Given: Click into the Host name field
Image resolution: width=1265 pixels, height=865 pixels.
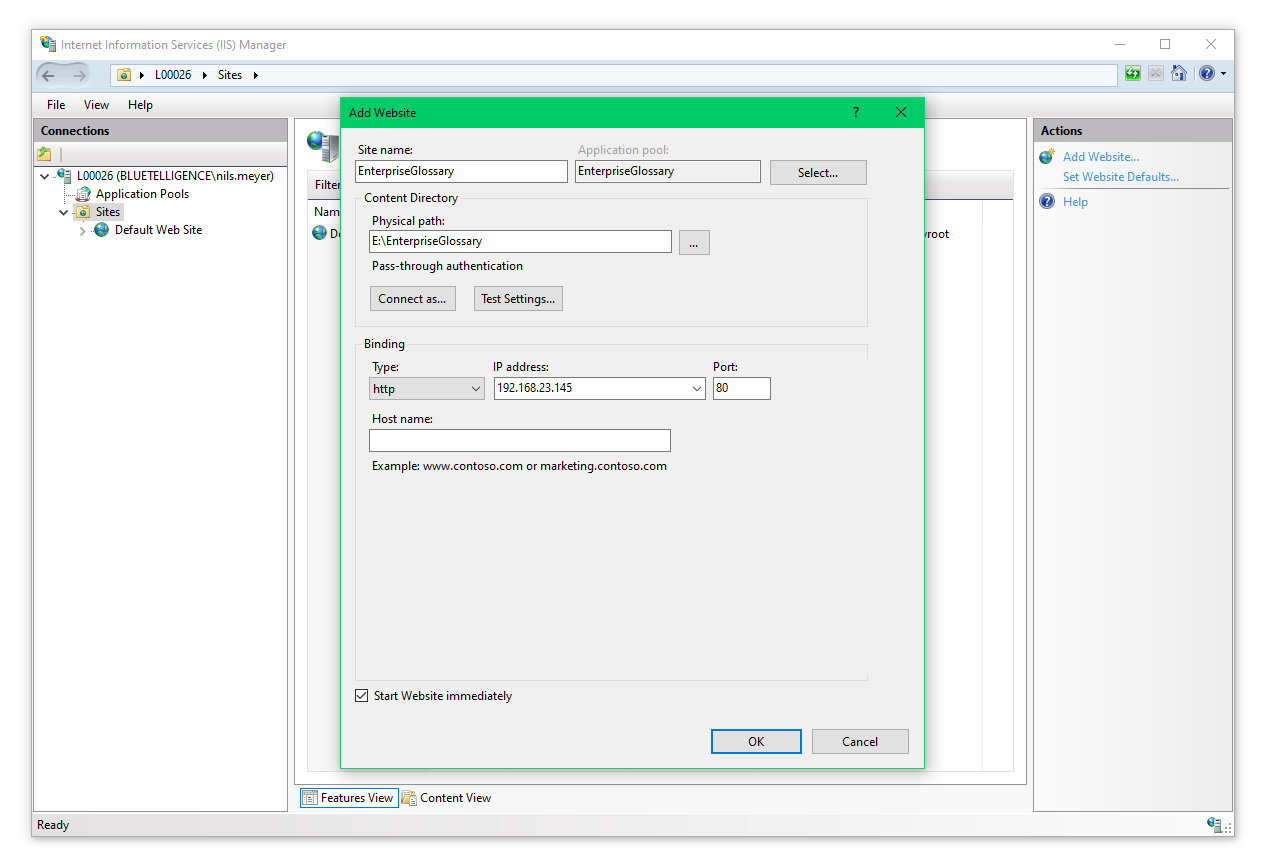Looking at the screenshot, I should point(519,441).
